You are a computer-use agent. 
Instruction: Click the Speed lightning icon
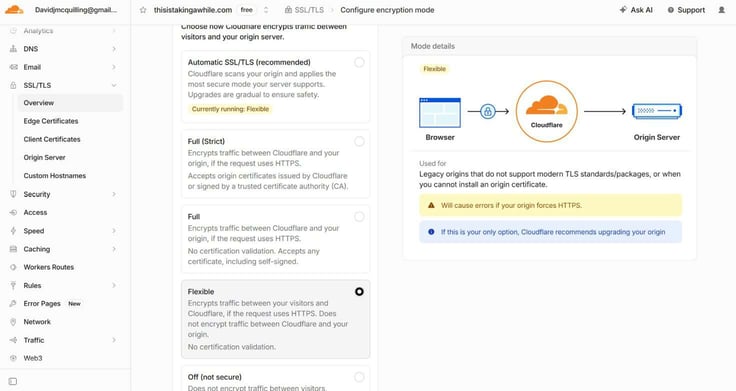13,230
